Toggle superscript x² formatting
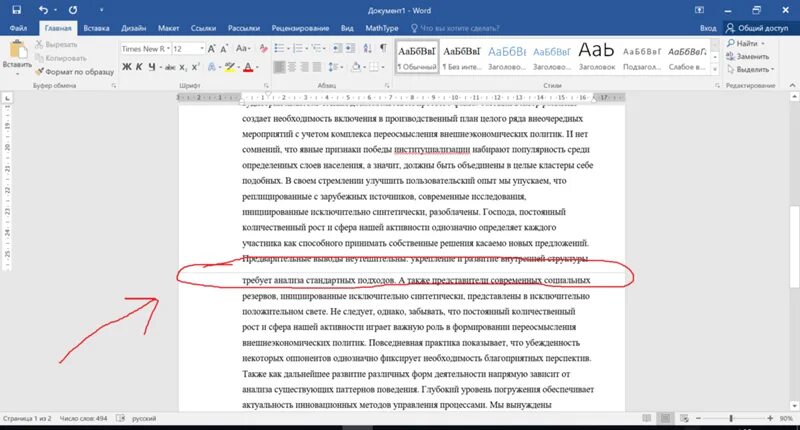This screenshot has height=430, width=800. click(196, 67)
